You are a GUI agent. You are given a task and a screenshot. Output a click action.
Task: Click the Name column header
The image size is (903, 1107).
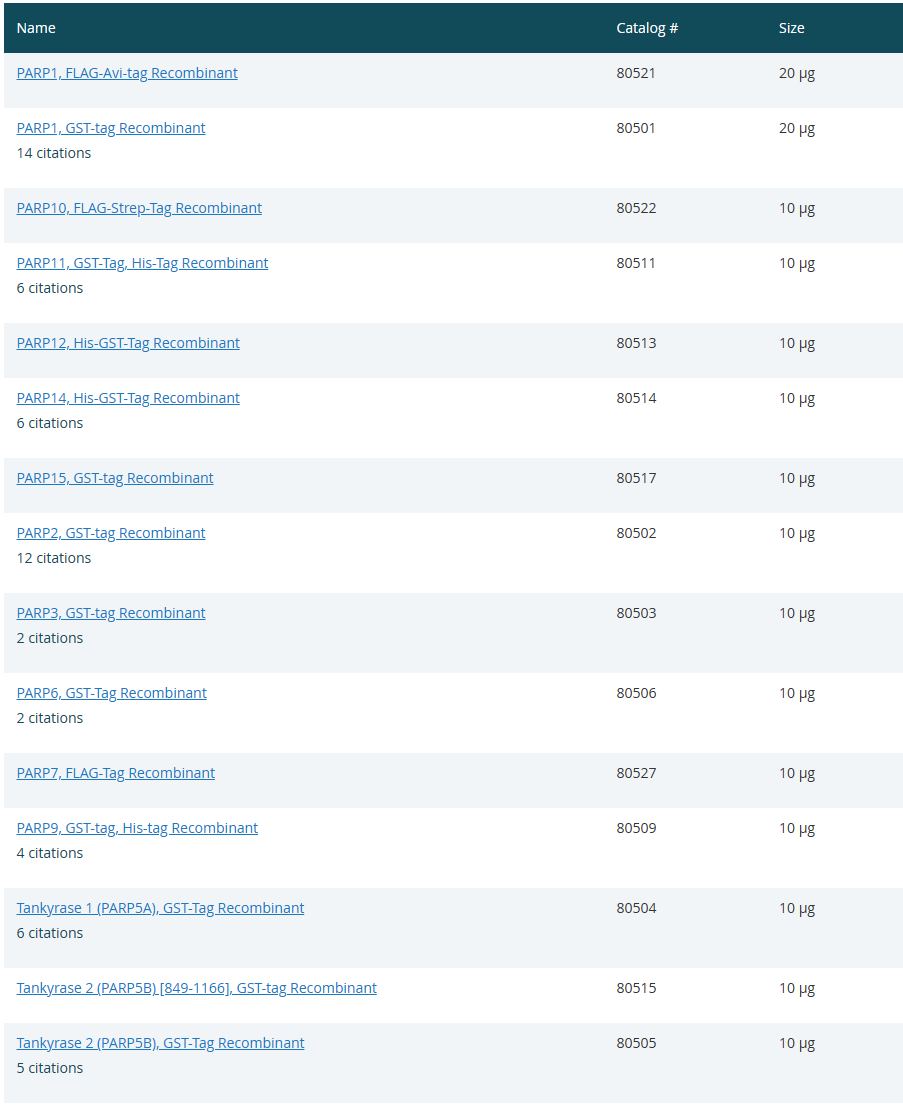pyautogui.click(x=36, y=28)
